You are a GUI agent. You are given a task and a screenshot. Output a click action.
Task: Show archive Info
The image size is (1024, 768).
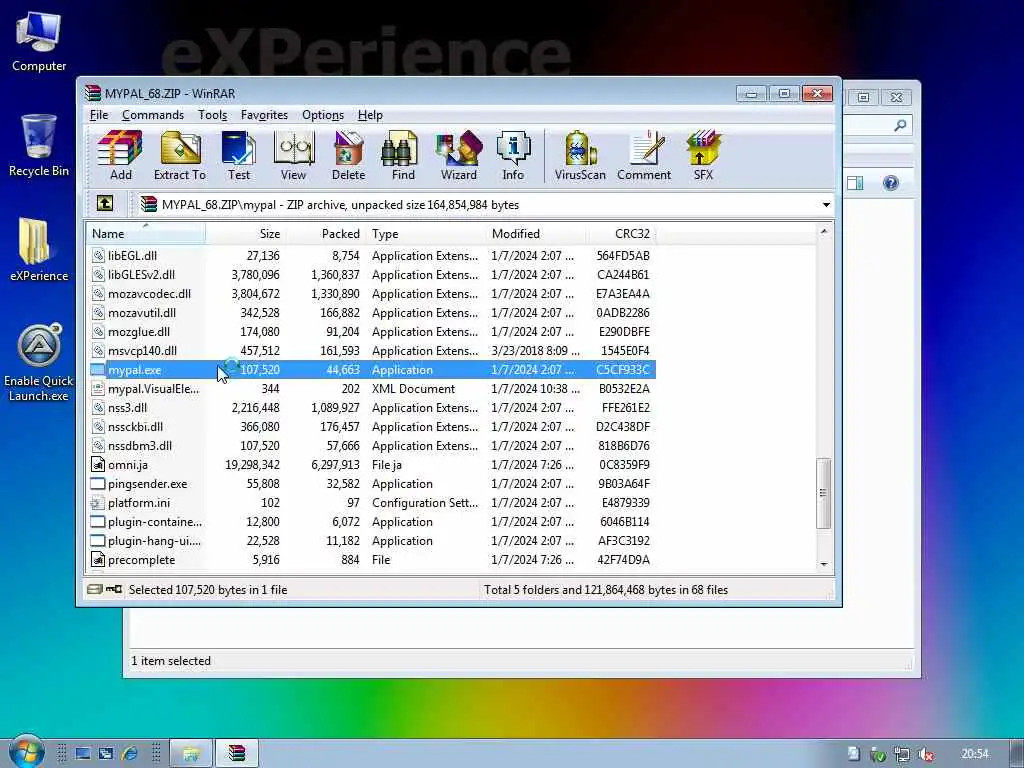(x=513, y=156)
